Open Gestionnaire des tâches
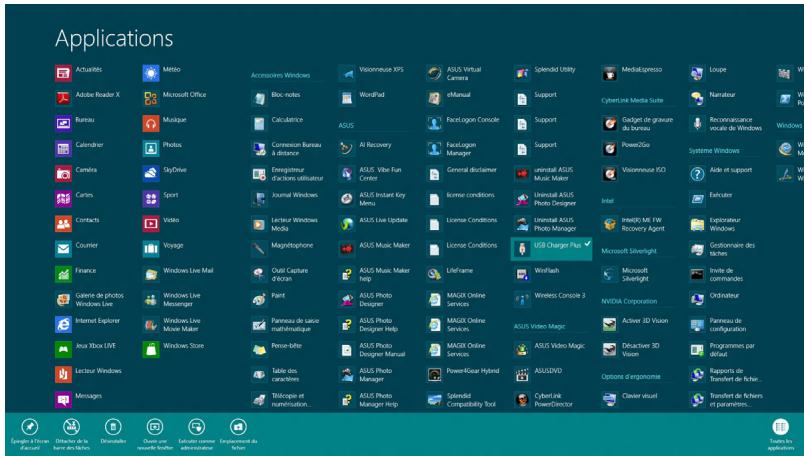804x456 pixels. coord(722,249)
